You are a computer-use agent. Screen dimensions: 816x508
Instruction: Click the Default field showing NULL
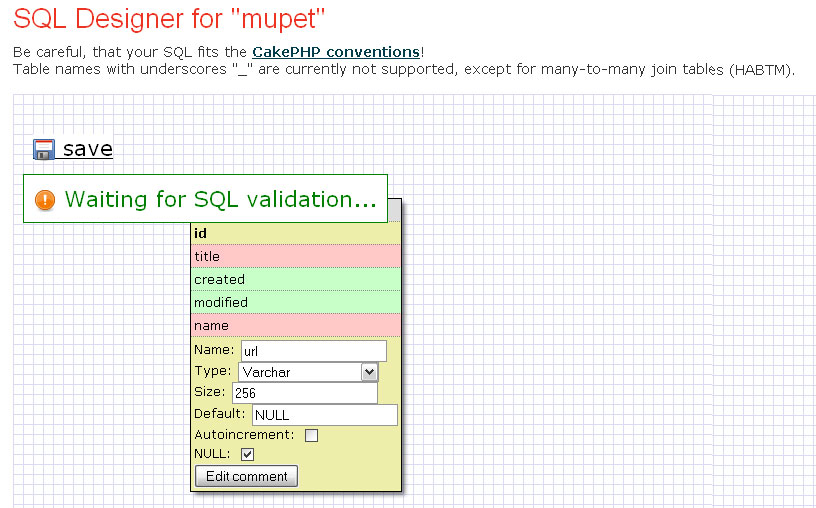[324, 415]
